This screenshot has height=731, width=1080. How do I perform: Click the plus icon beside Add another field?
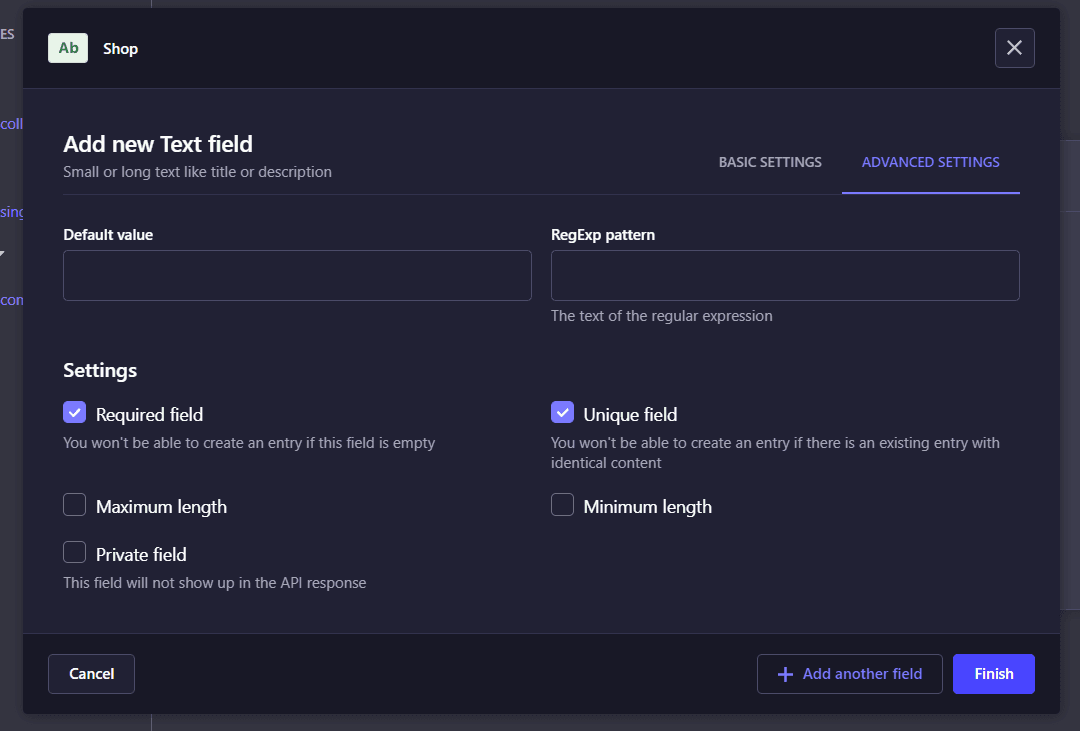[x=785, y=674]
